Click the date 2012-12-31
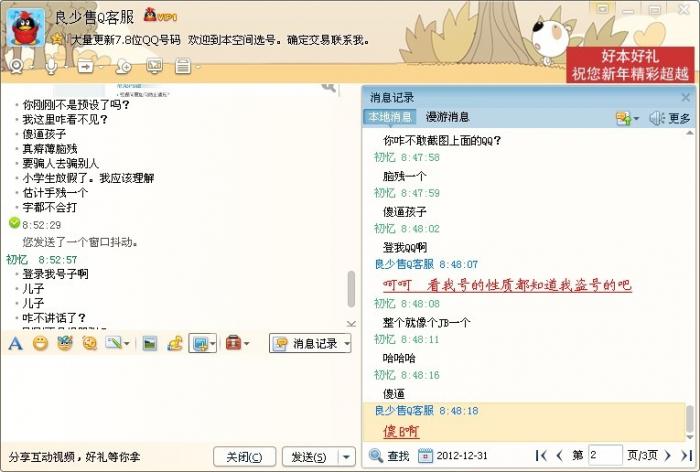700x472 pixels. tap(462, 455)
